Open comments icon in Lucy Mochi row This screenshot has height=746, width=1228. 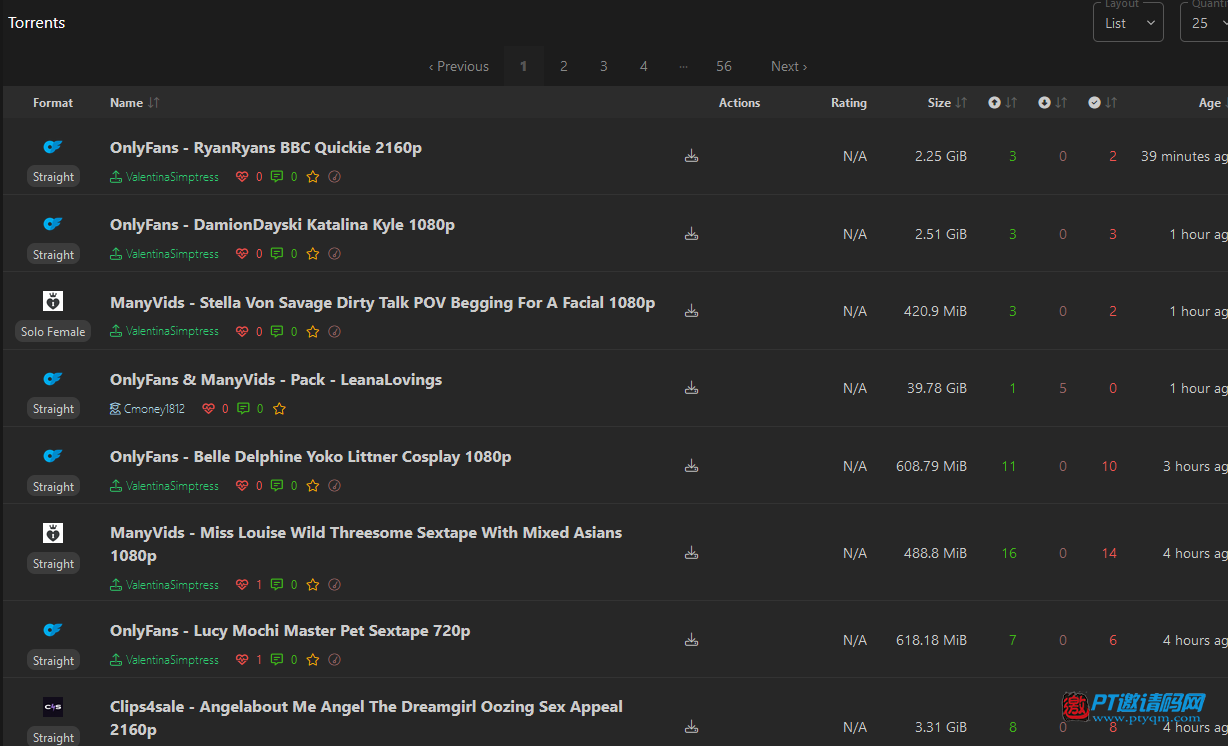277,660
